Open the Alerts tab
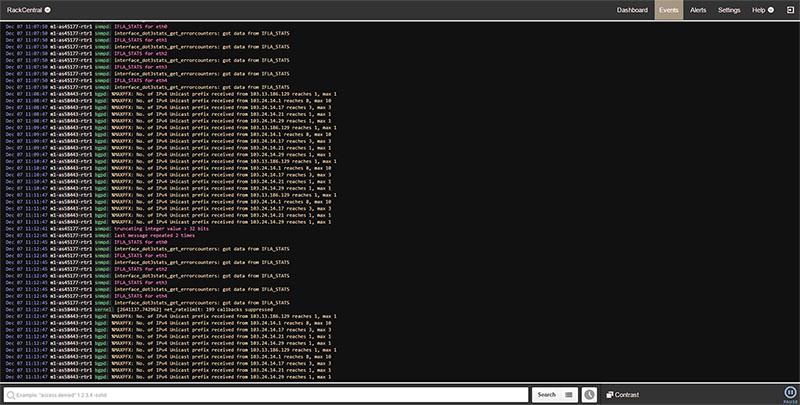This screenshot has height=405, width=800. pos(697,10)
